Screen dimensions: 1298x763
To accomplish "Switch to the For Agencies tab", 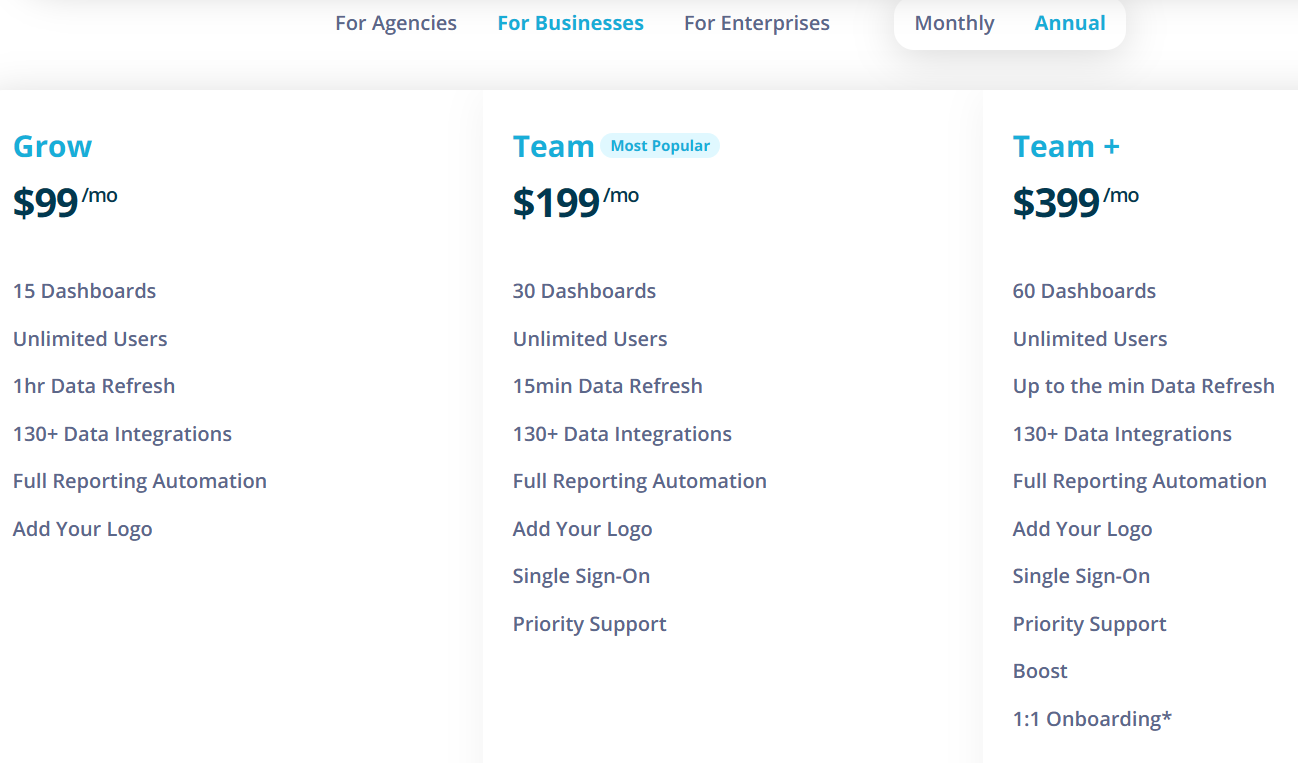I will [396, 22].
